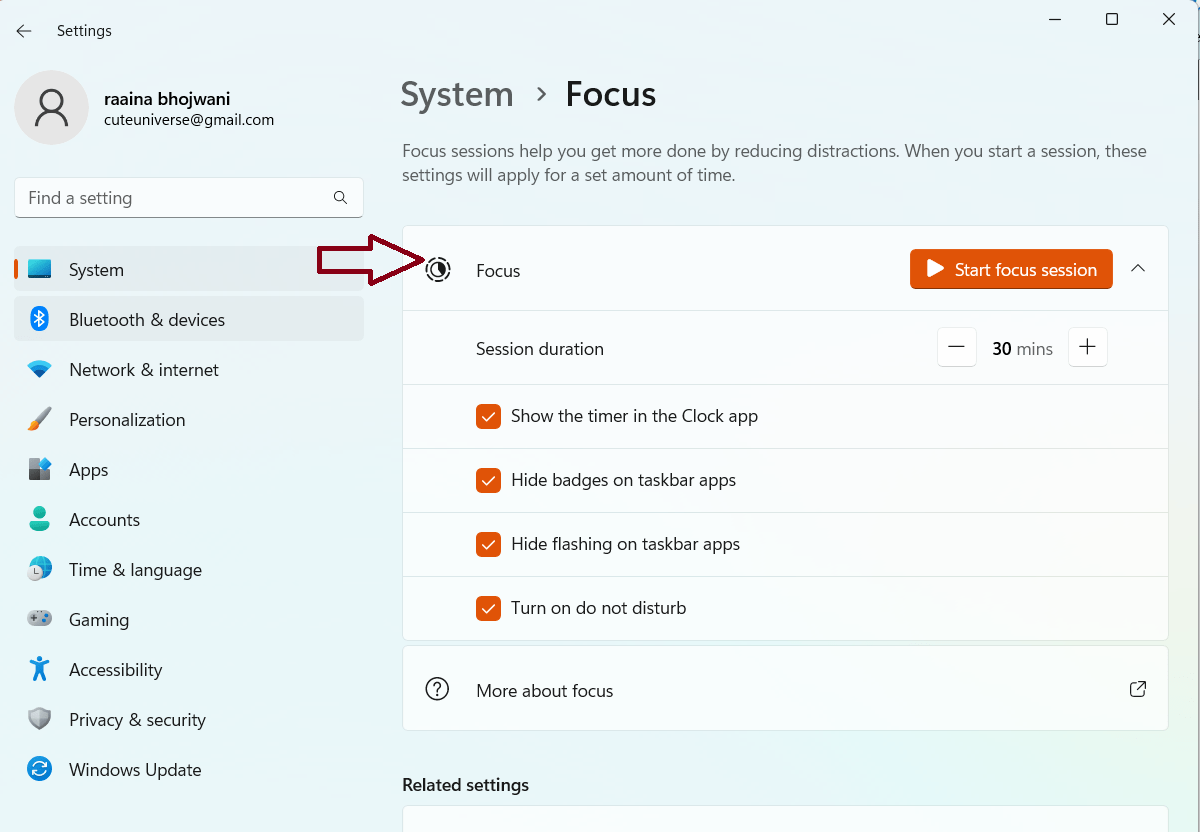Open Windows Update via its icon
This screenshot has height=832, width=1200.
click(39, 769)
